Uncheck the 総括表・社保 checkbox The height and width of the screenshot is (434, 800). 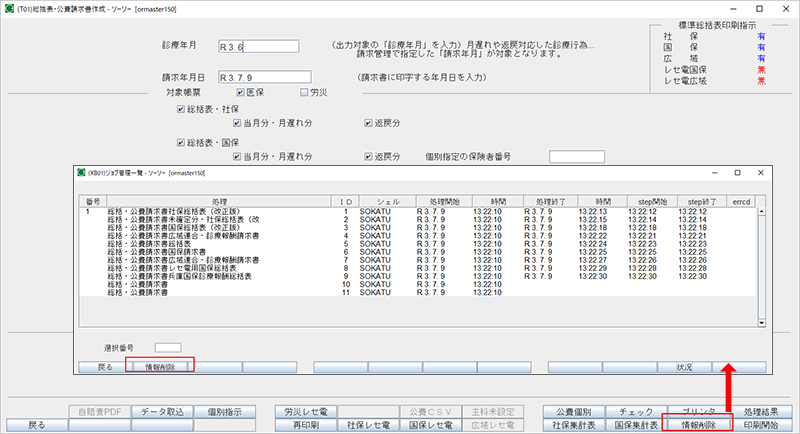[180, 109]
